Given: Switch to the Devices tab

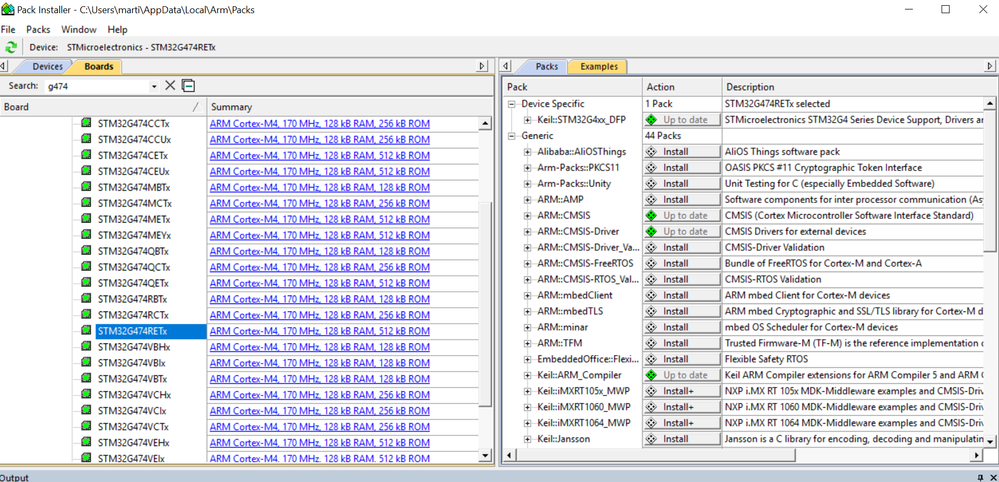Looking at the screenshot, I should pos(48,66).
